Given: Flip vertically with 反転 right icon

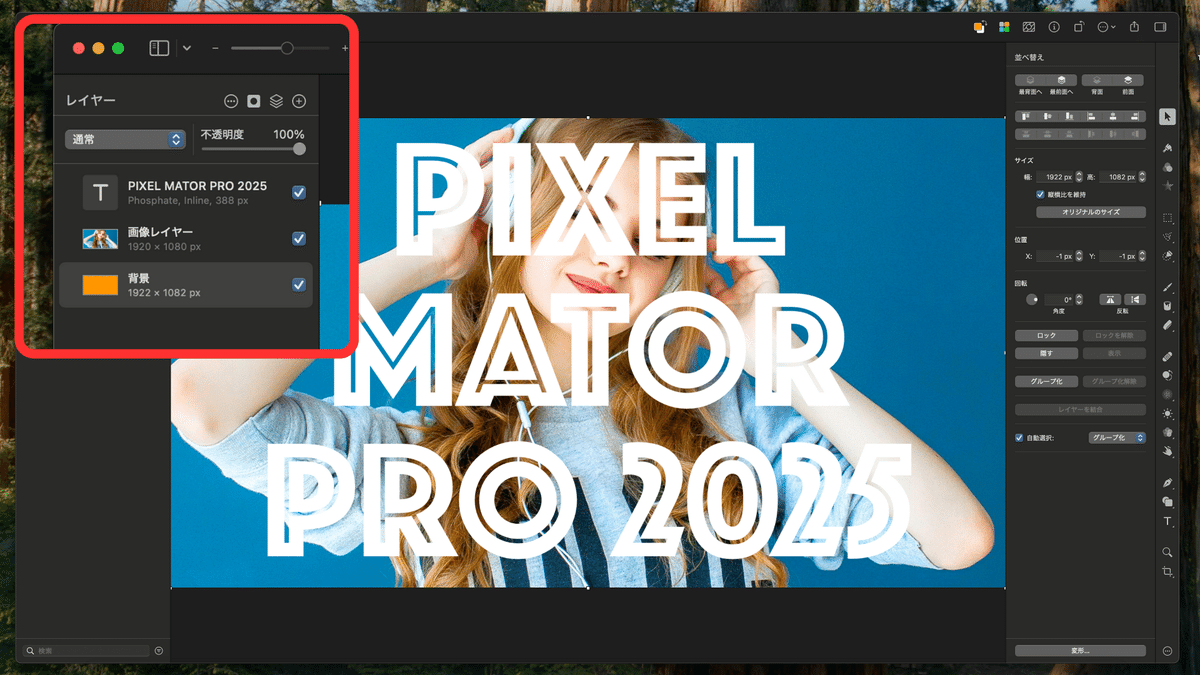Looking at the screenshot, I should click(x=1135, y=299).
